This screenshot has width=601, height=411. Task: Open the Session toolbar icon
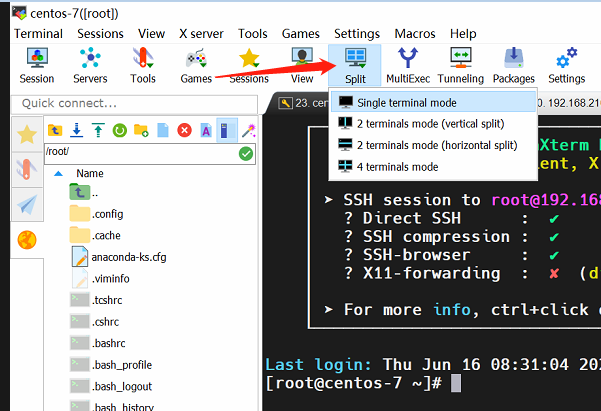(37, 65)
